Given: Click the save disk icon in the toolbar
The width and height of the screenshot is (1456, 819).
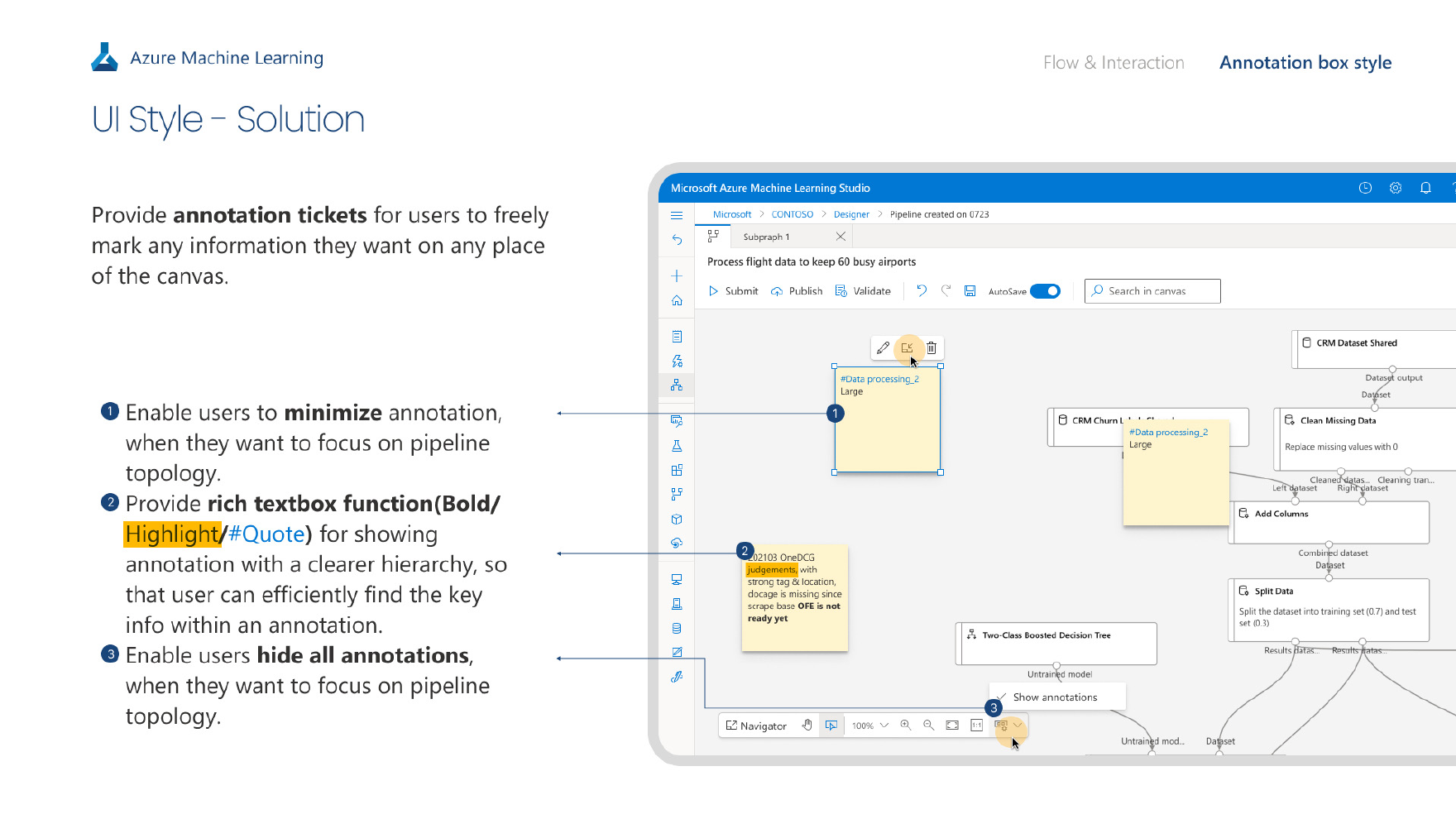Looking at the screenshot, I should click(970, 291).
